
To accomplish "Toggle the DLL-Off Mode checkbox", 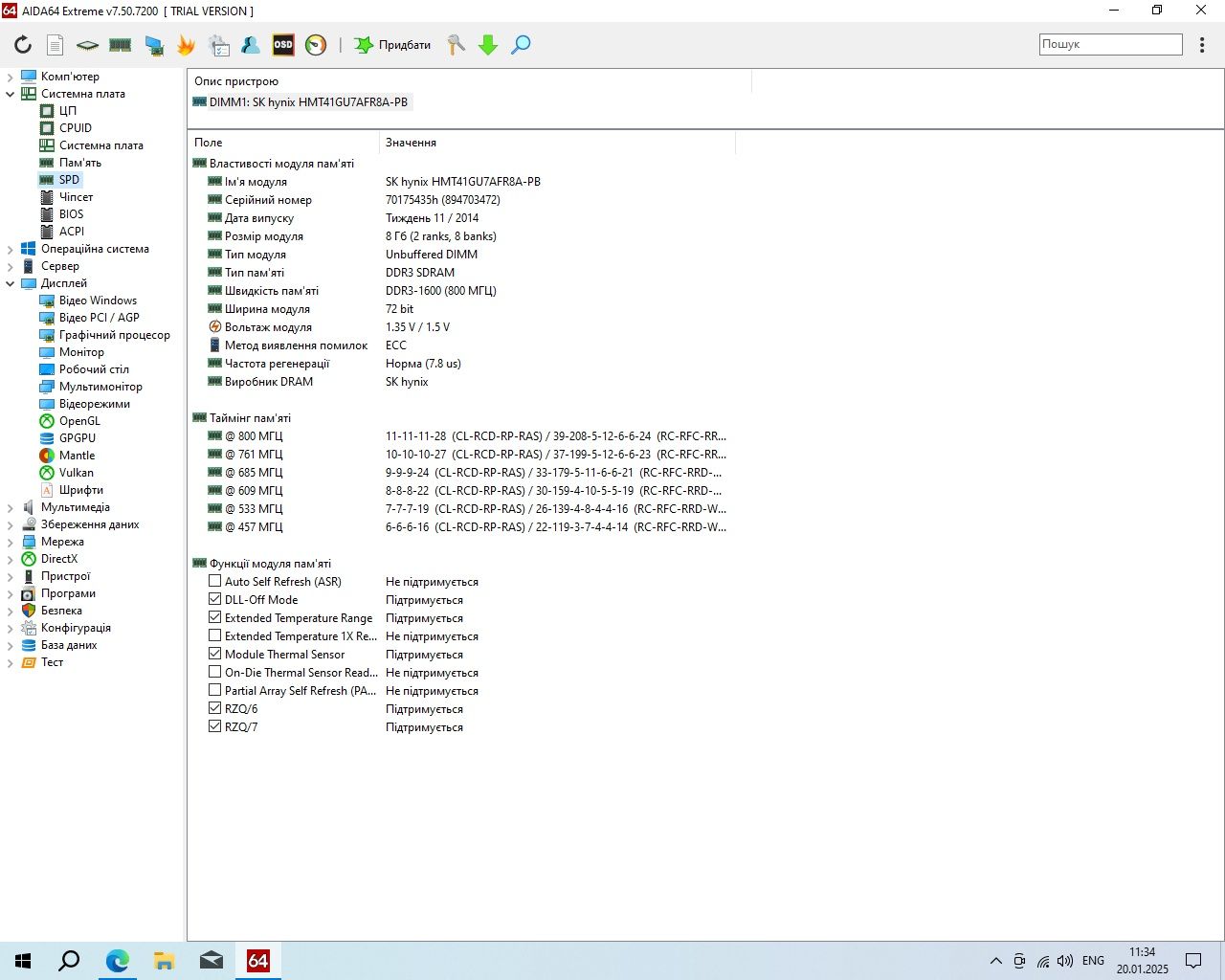I will [x=214, y=599].
